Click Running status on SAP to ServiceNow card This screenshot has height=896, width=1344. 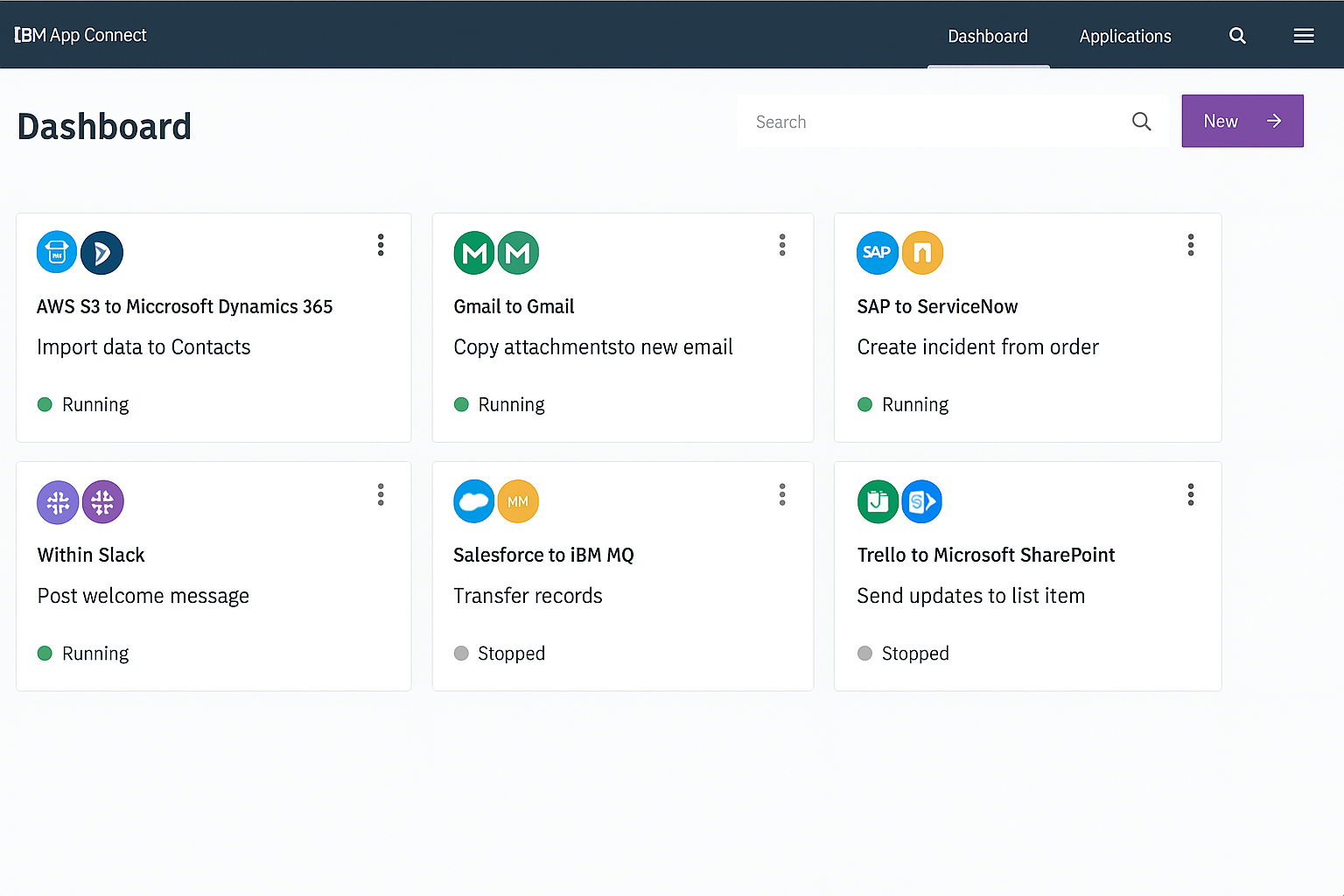tap(903, 404)
